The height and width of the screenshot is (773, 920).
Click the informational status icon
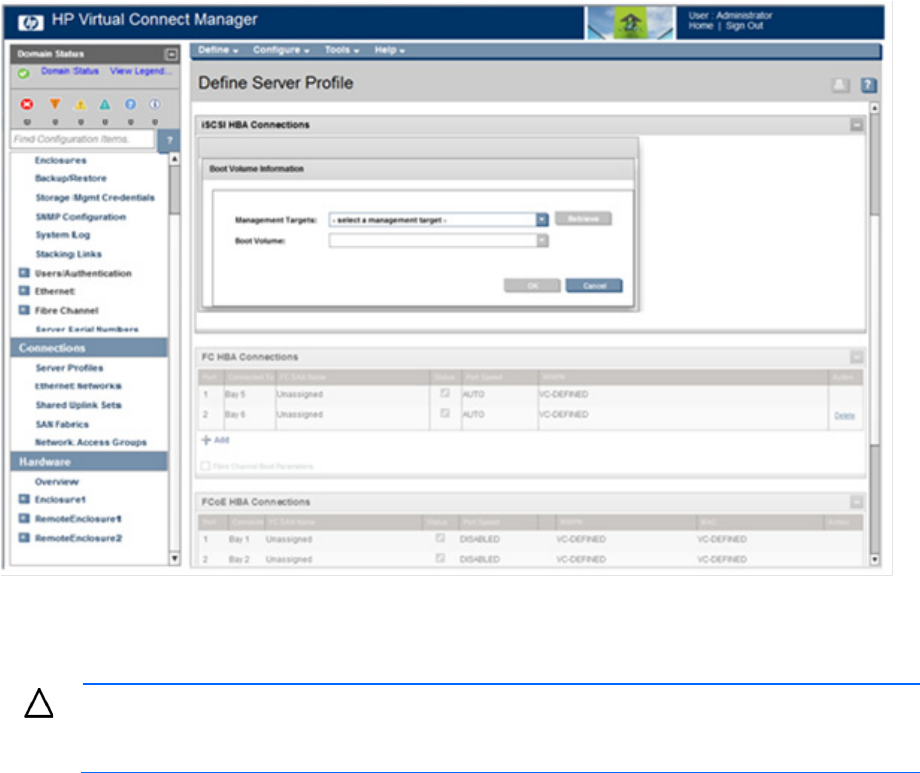pyautogui.click(x=154, y=104)
